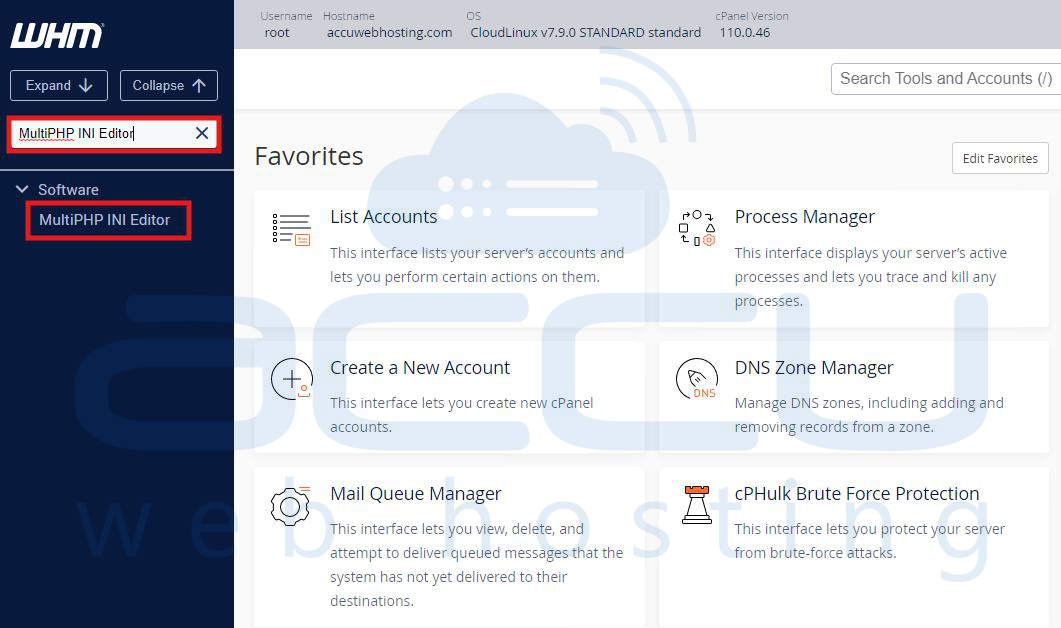1061x628 pixels.
Task: Select MultiPHP INI Editor in sidebar
Action: pos(105,220)
